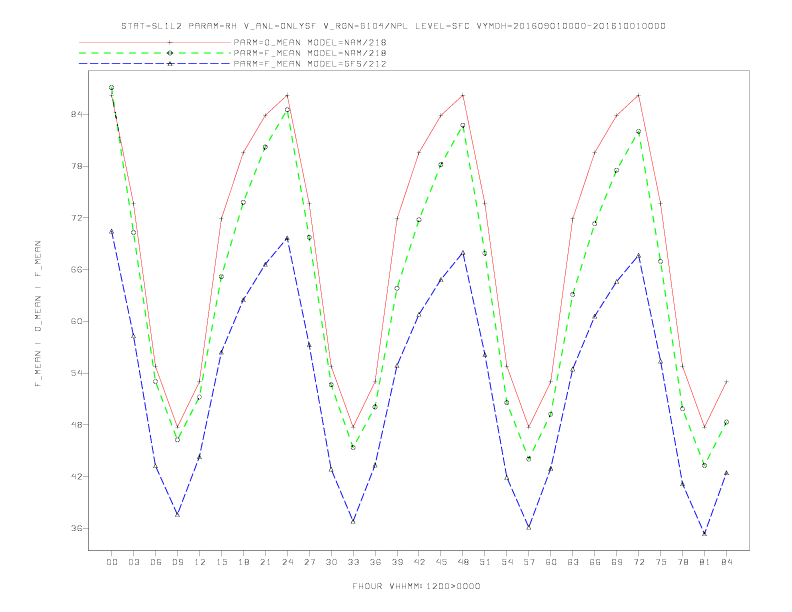Click x-axis forecast hour label 03
The width and height of the screenshot is (792, 612).
(133, 562)
